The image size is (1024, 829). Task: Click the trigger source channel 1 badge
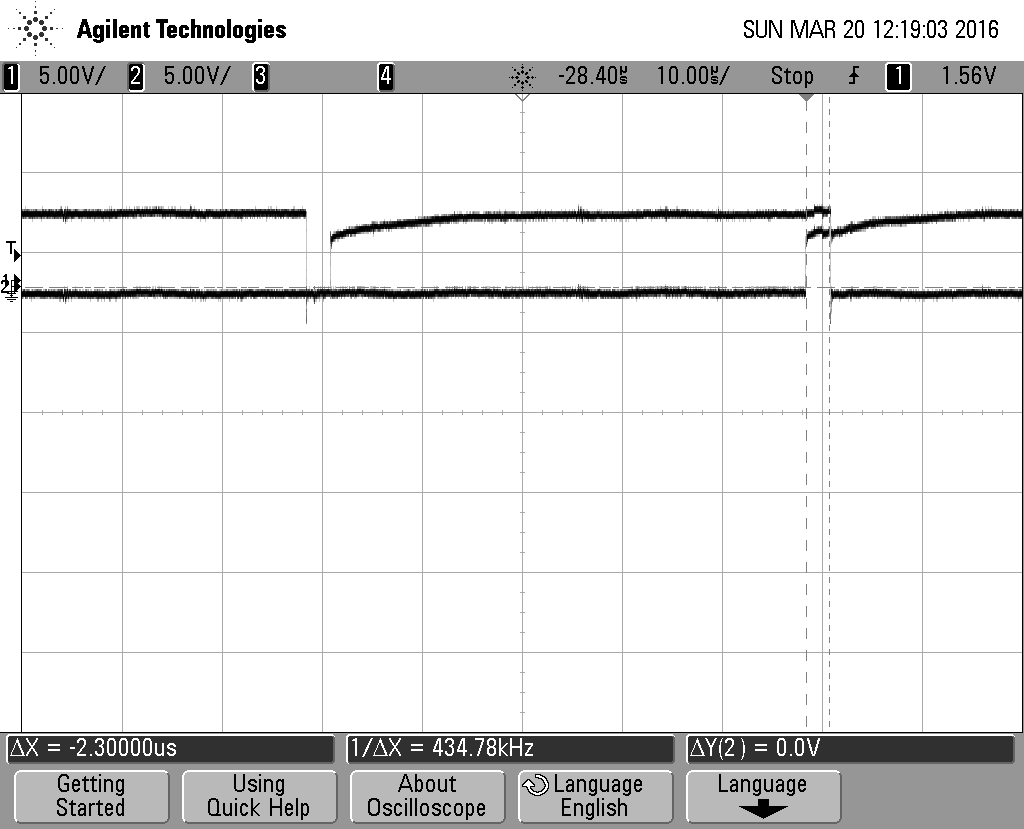[x=898, y=76]
